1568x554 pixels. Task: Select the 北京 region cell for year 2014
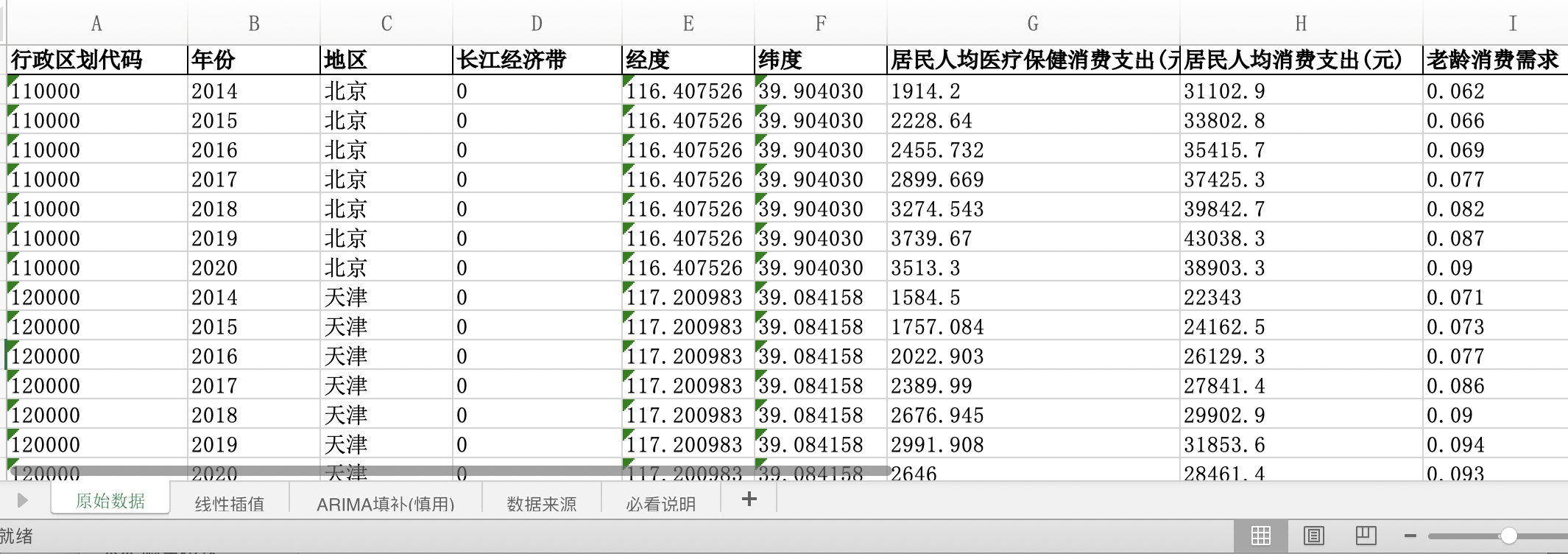click(x=386, y=91)
